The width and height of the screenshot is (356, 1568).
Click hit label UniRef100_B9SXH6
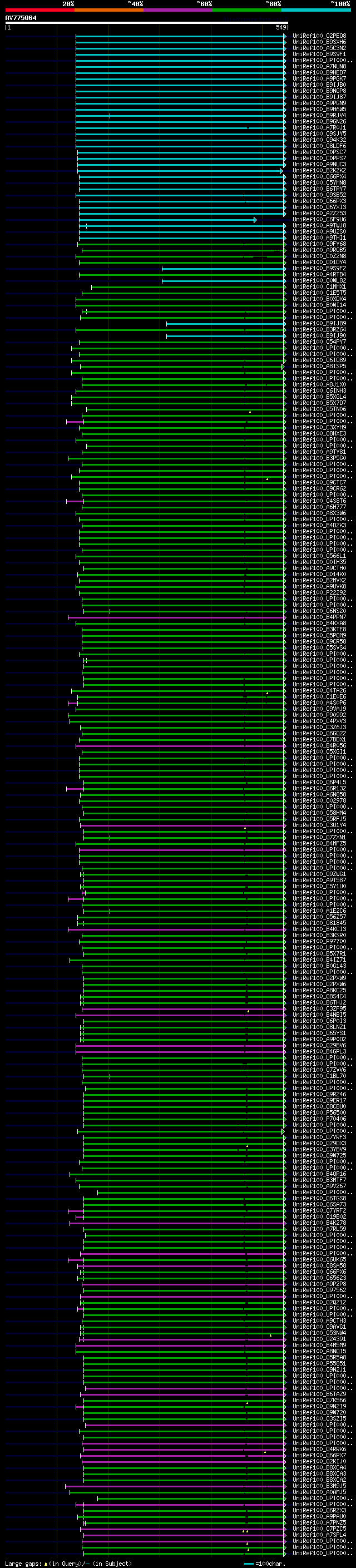tap(319, 42)
